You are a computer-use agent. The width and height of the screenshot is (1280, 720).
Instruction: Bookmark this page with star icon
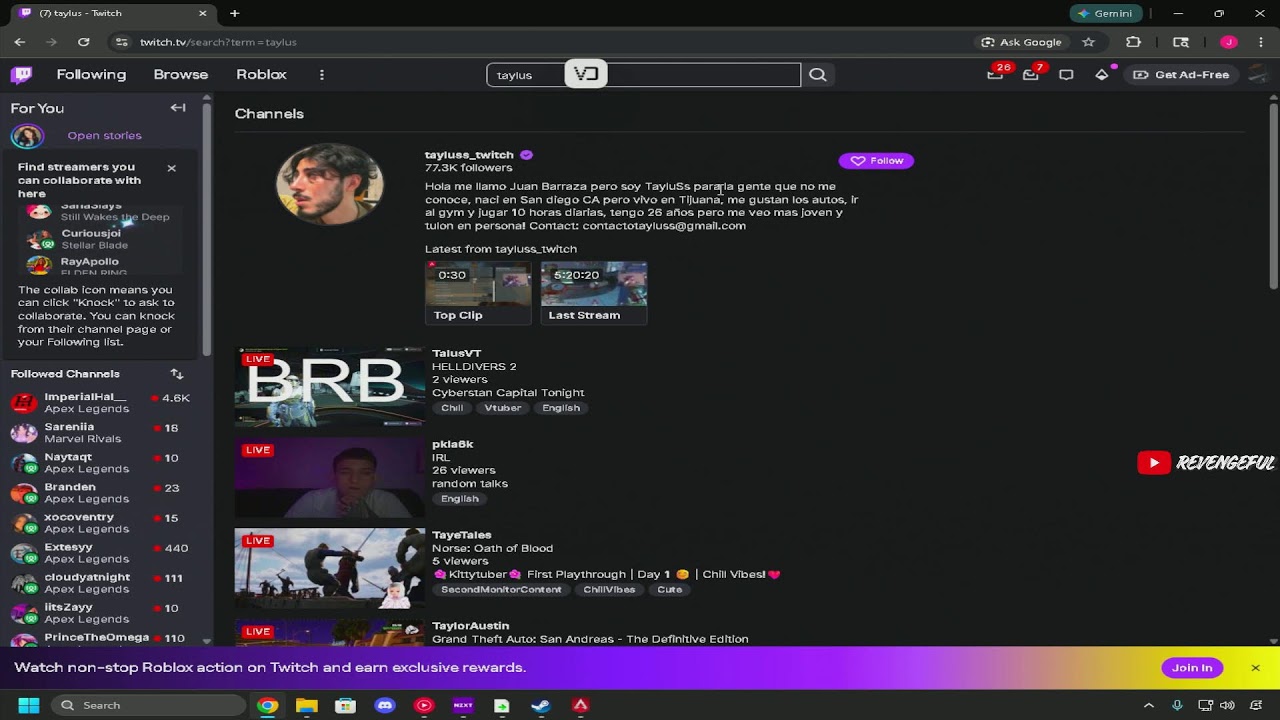(1089, 42)
